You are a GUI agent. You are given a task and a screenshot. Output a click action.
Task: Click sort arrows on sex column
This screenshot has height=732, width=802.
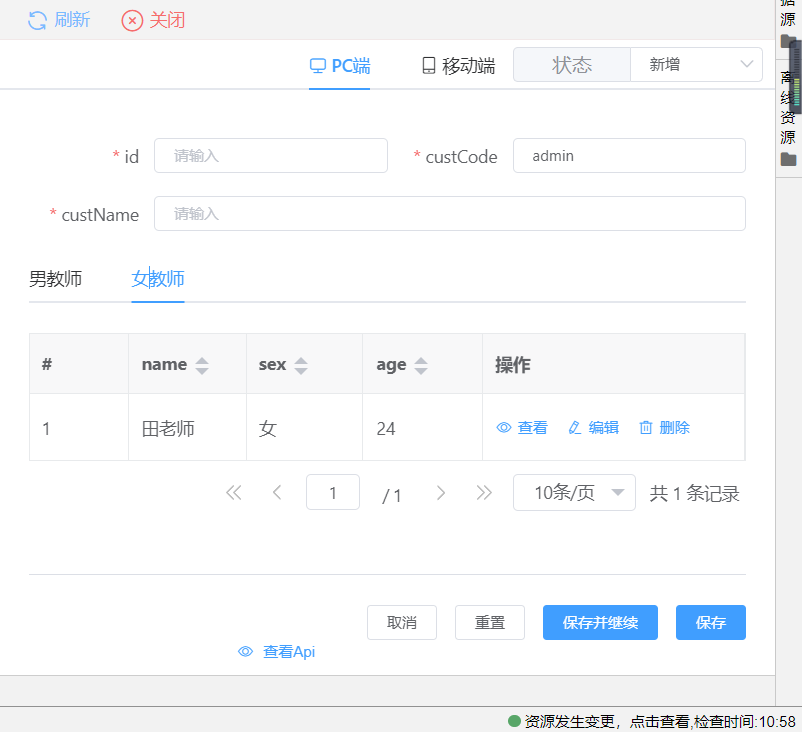(300, 365)
